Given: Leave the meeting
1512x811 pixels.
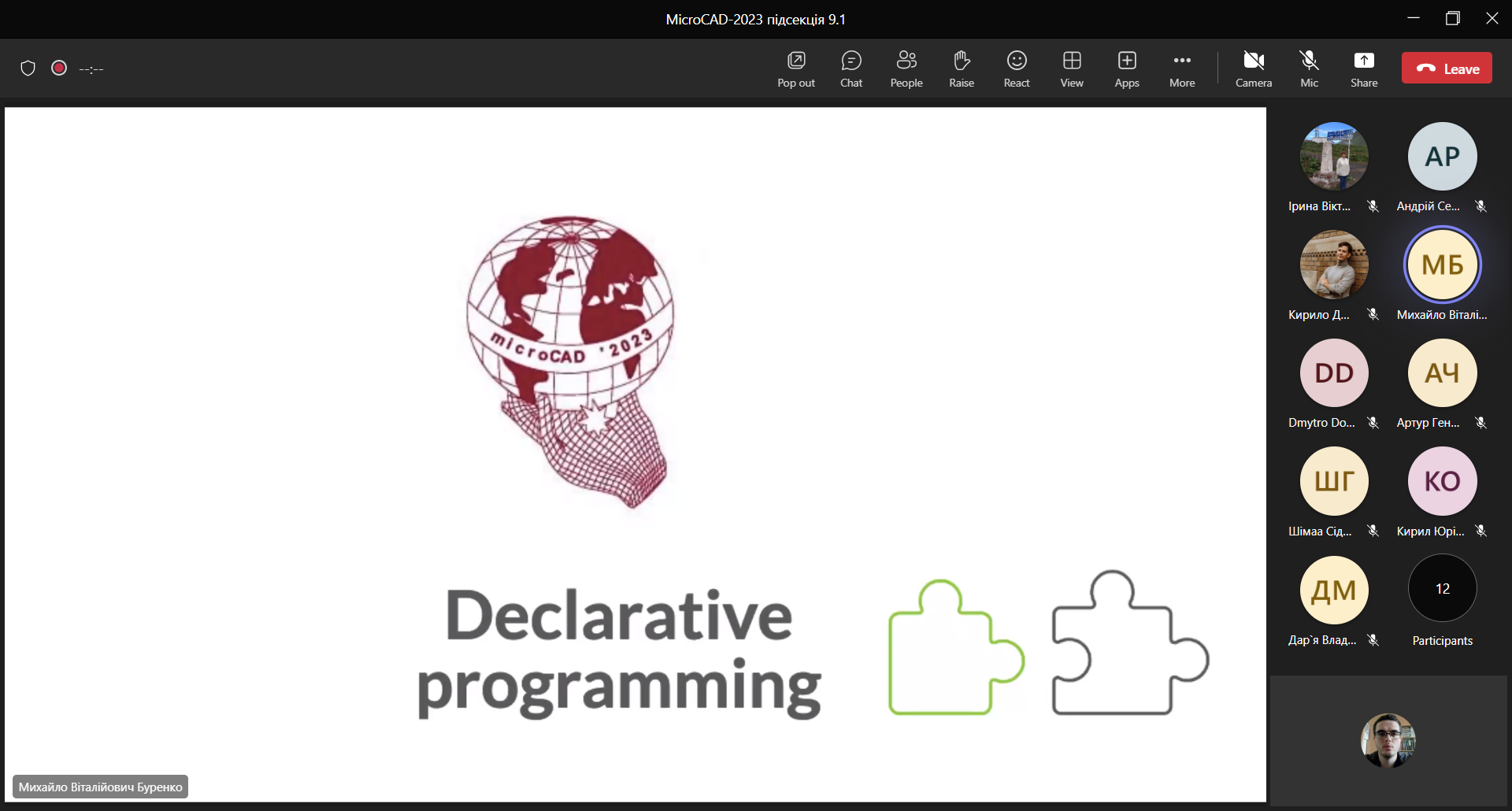Looking at the screenshot, I should point(1446,69).
